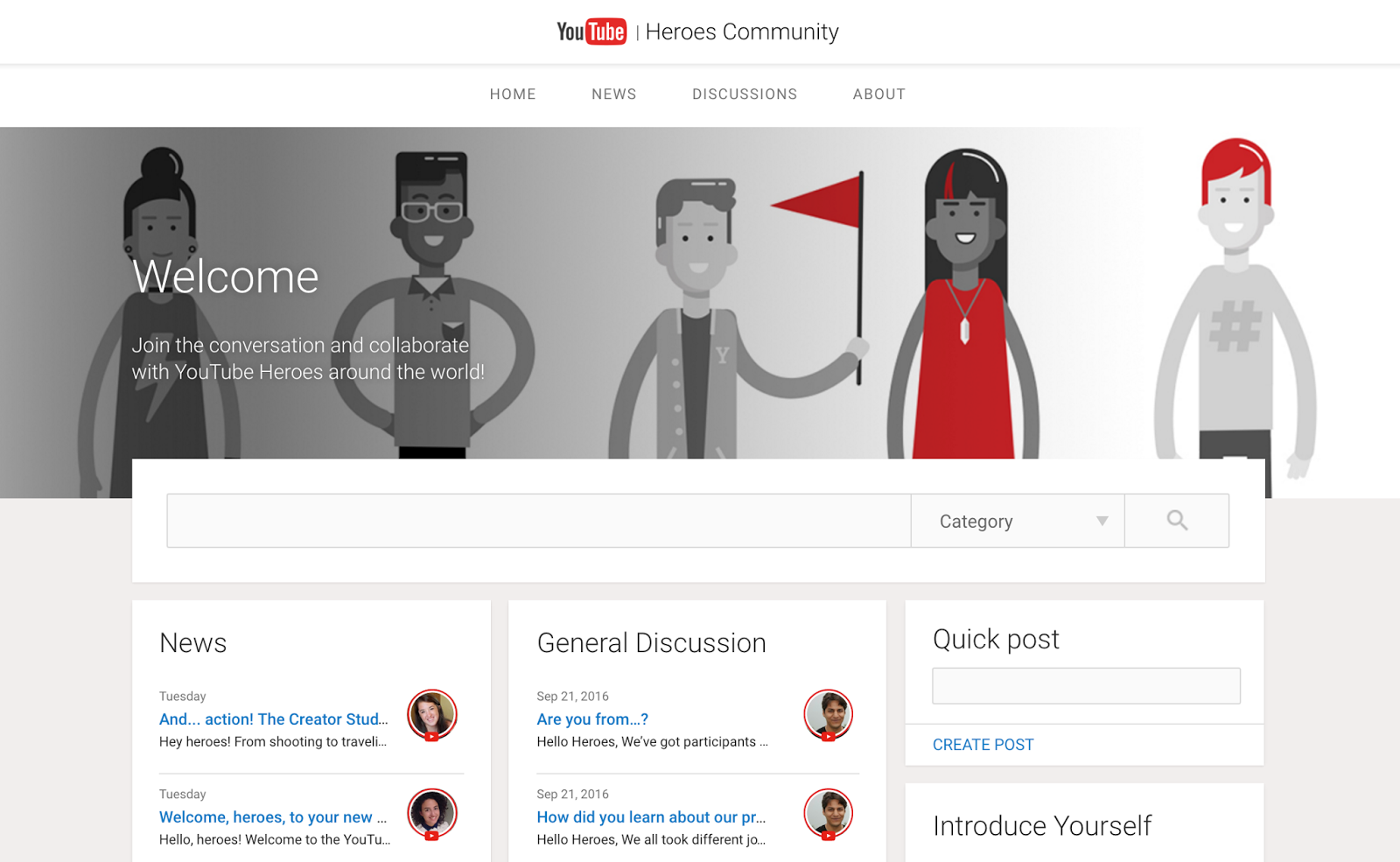1400x862 pixels.
Task: Click 'Hey heroes! From shooting to traveli...' snippet
Action: [x=273, y=742]
